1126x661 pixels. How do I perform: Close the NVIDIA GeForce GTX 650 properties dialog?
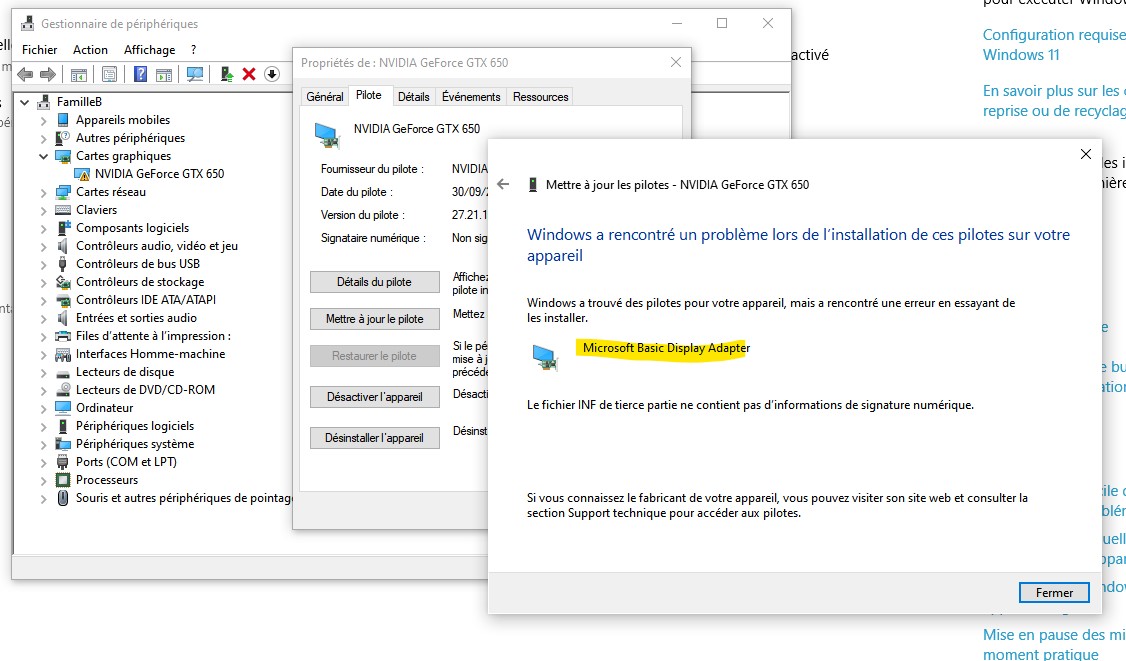pos(676,63)
